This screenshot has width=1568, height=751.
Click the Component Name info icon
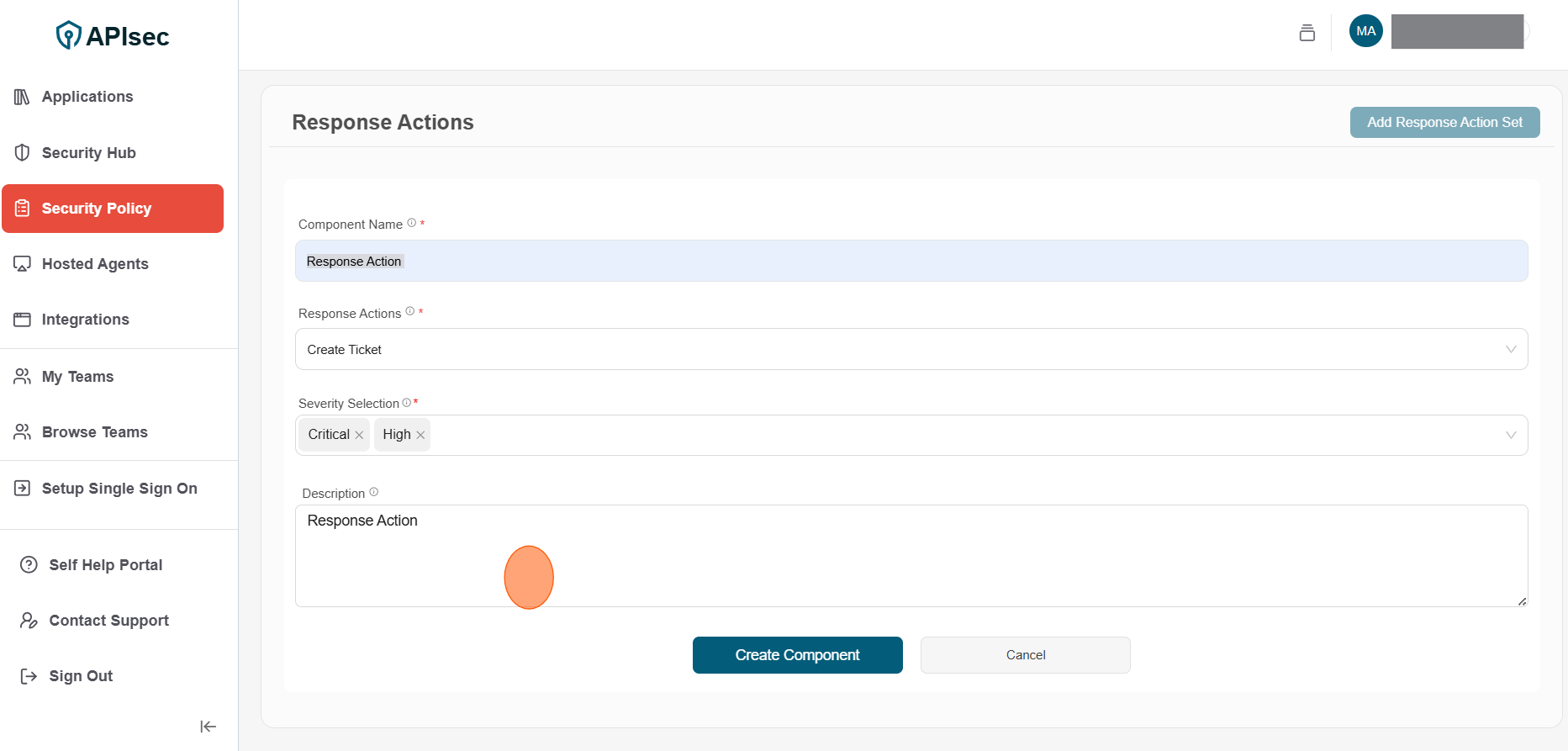tap(412, 223)
